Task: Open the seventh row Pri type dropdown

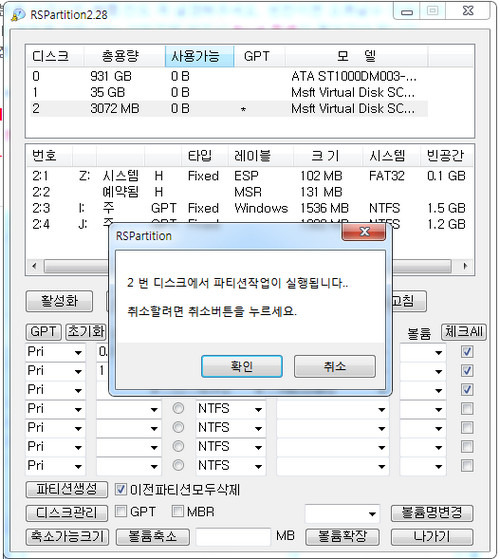Action: click(x=78, y=466)
